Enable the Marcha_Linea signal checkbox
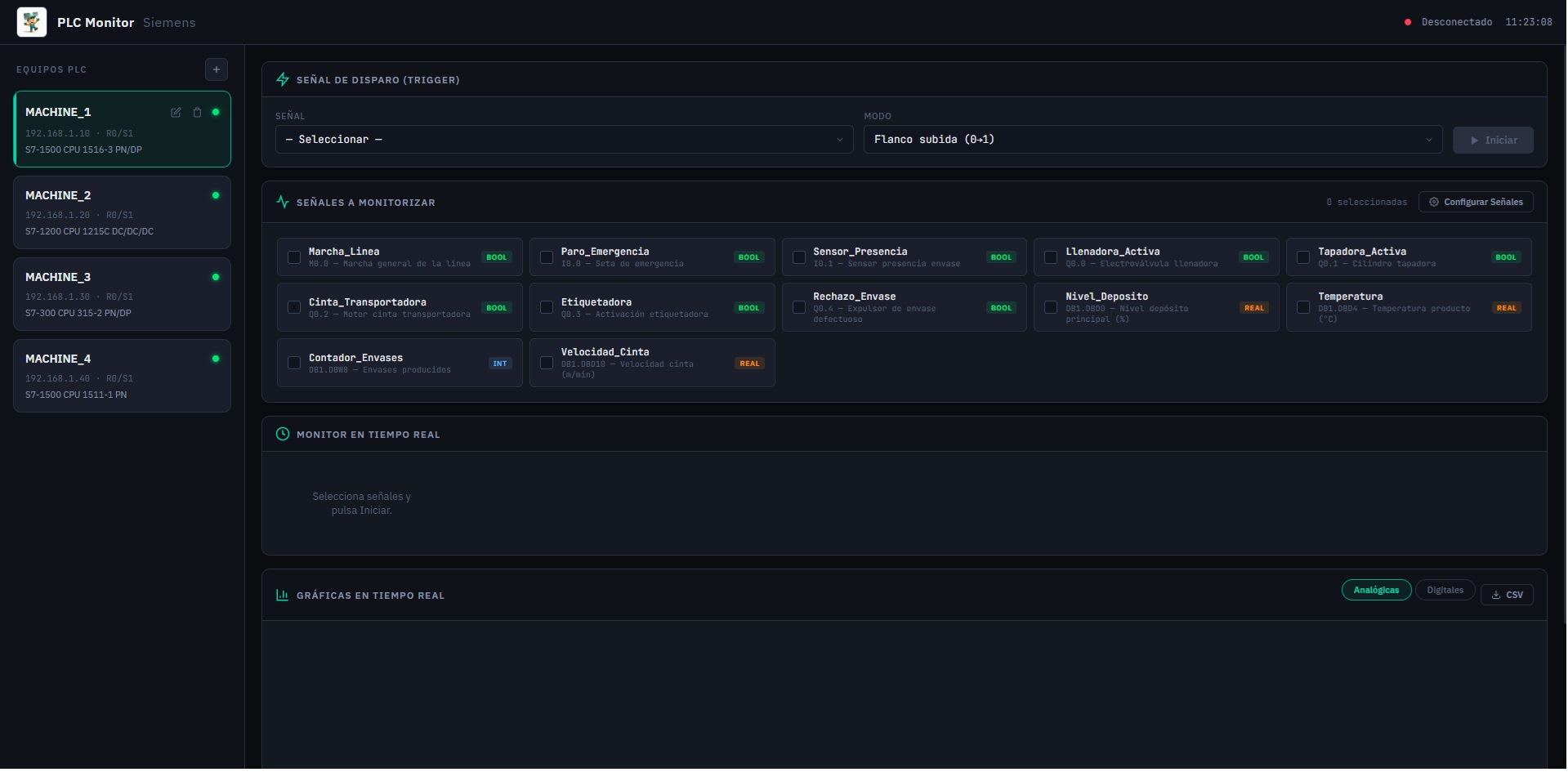The width and height of the screenshot is (1568, 772). tap(294, 257)
